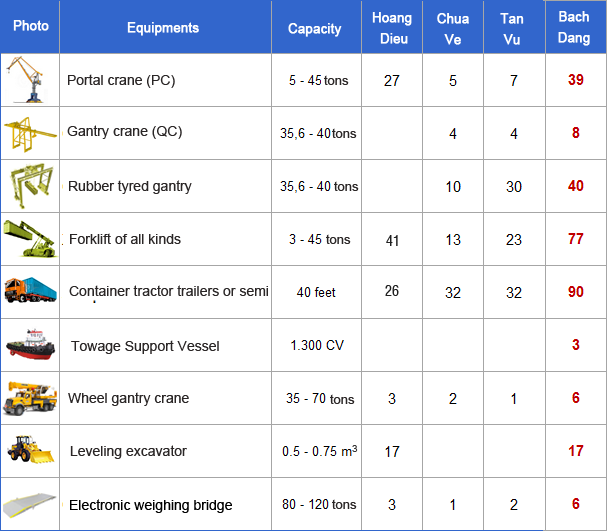This screenshot has width=607, height=531.
Task: Click the portal crane photo
Action: point(29,80)
